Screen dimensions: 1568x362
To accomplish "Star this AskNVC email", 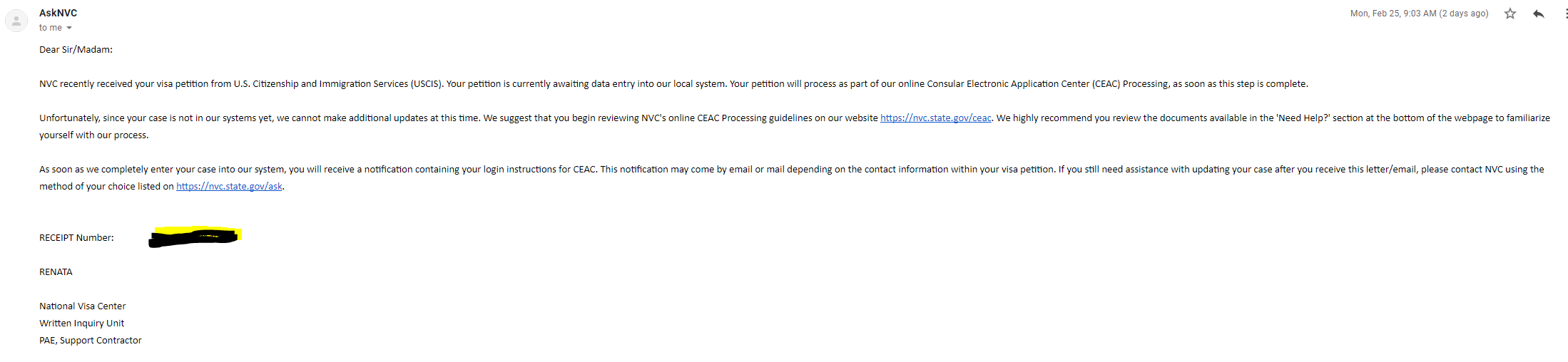I will (1510, 14).
